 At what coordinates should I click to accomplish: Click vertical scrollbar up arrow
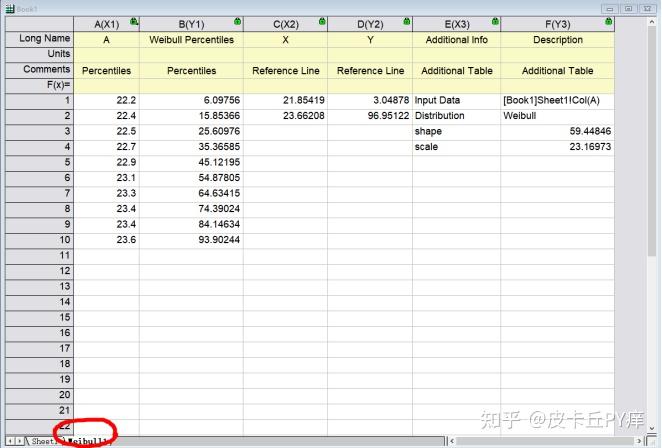pyautogui.click(x=653, y=21)
